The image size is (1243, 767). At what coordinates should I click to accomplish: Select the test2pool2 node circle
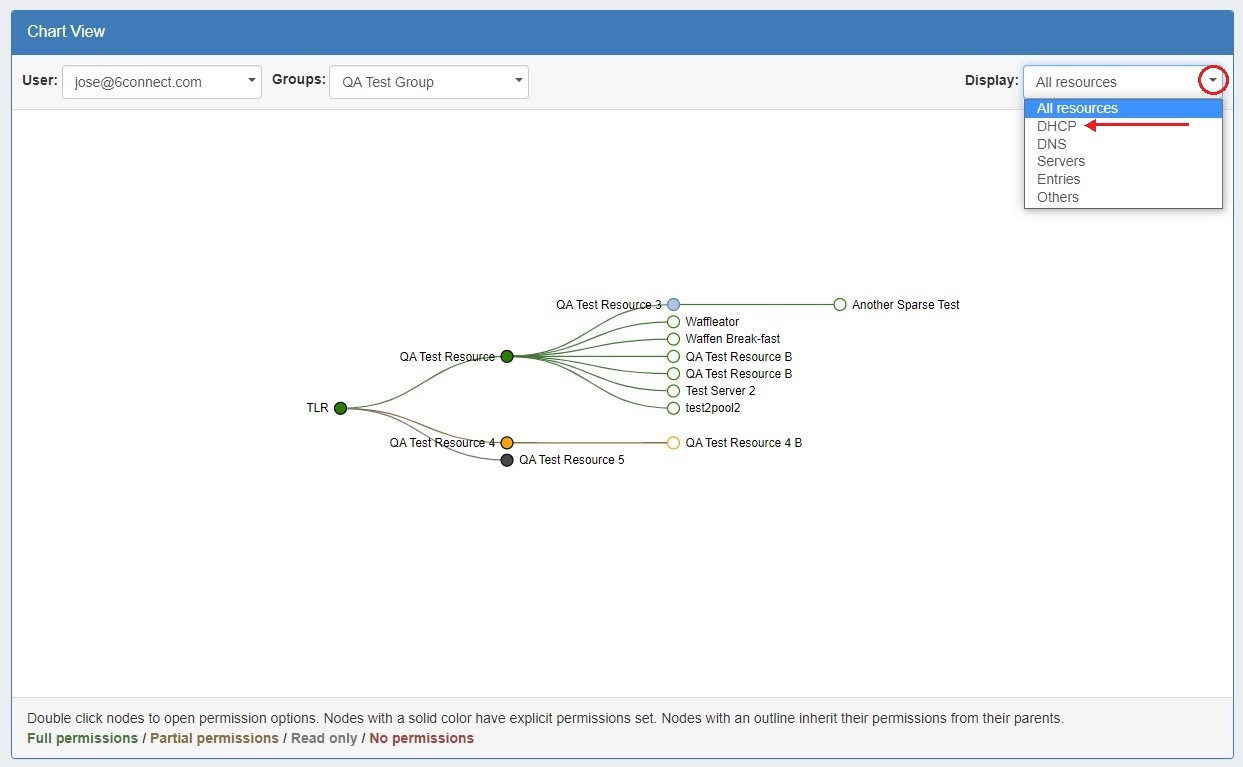coord(673,408)
